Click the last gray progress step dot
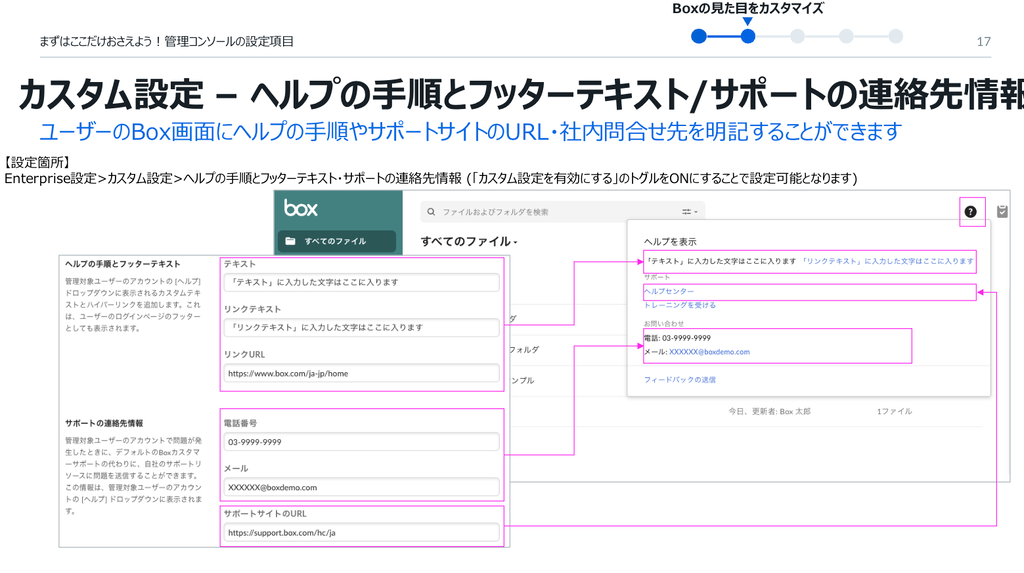The image size is (1024, 573). click(895, 37)
